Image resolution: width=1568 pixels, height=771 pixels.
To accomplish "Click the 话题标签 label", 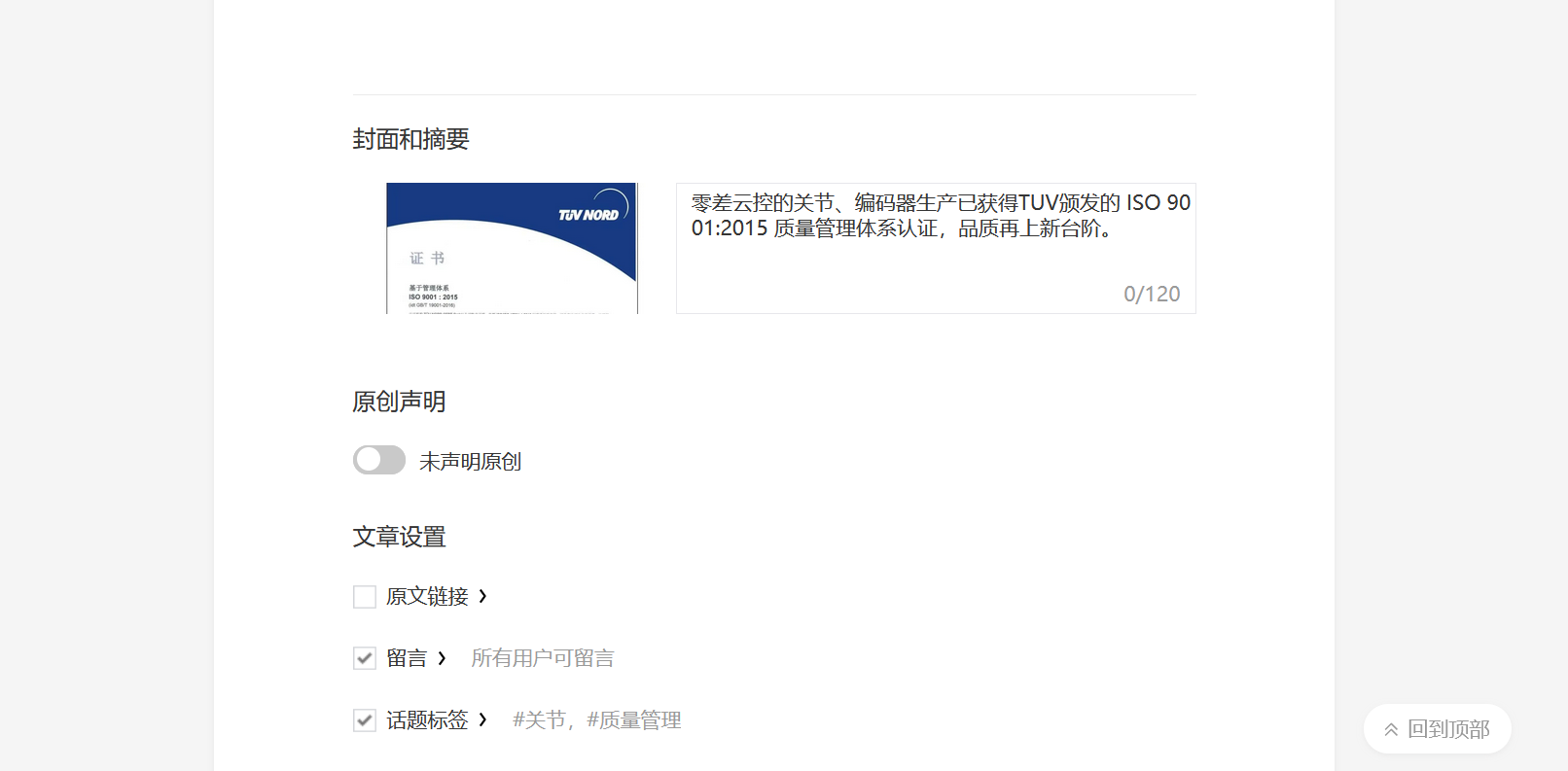I will click(427, 720).
